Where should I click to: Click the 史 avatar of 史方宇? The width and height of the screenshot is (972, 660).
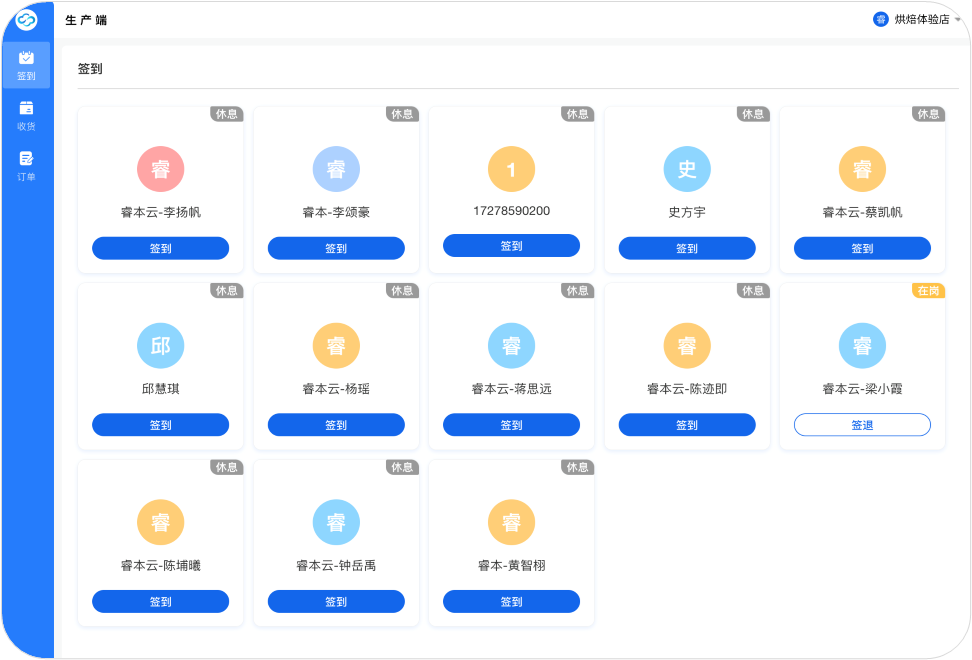point(687,169)
